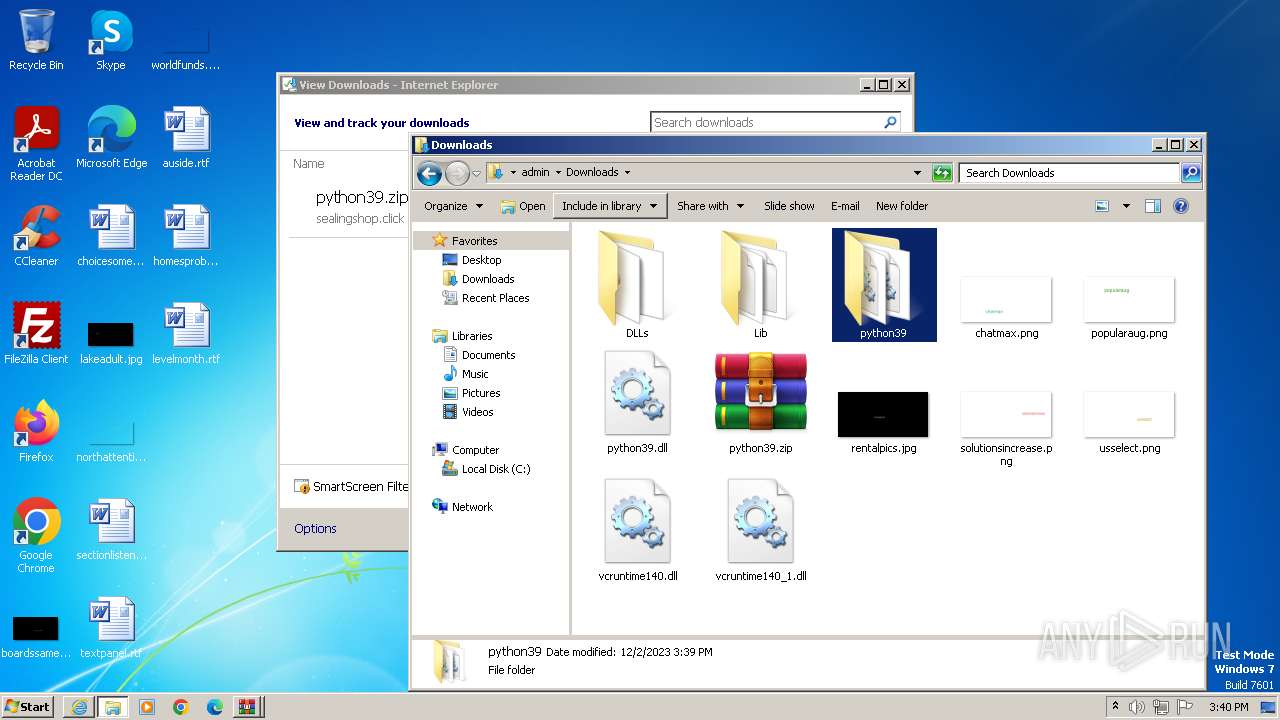Select Desktop in navigation pane

tap(481, 260)
